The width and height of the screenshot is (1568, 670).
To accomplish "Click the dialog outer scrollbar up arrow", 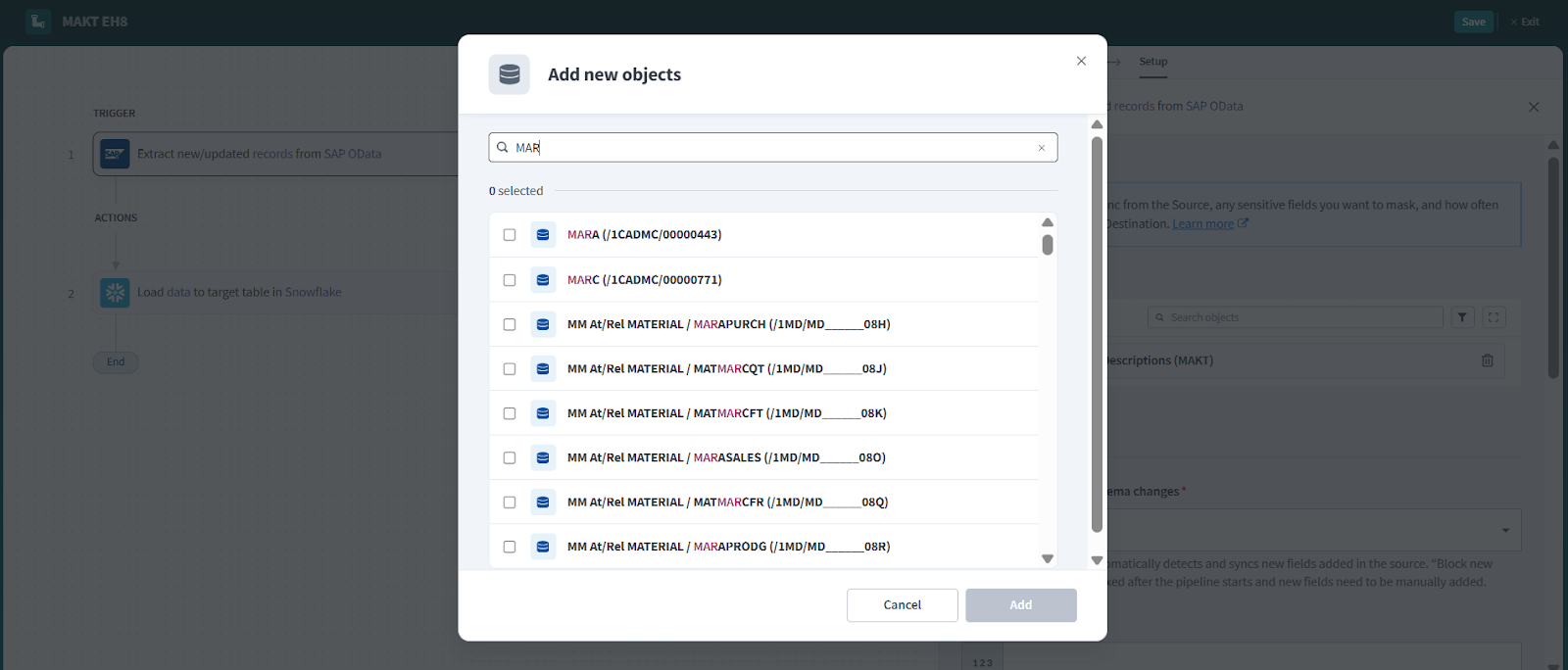I will 1097,124.
